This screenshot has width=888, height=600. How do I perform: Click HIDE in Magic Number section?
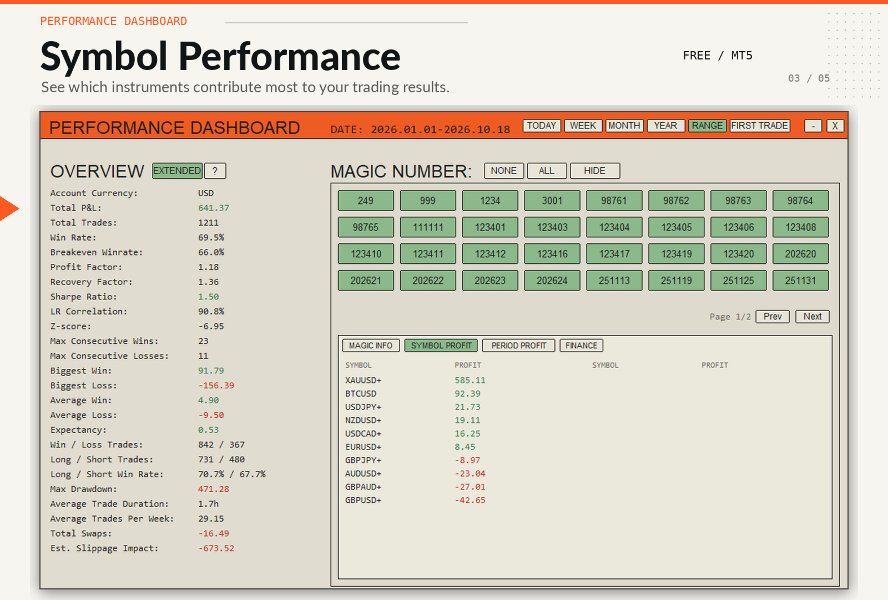point(595,171)
